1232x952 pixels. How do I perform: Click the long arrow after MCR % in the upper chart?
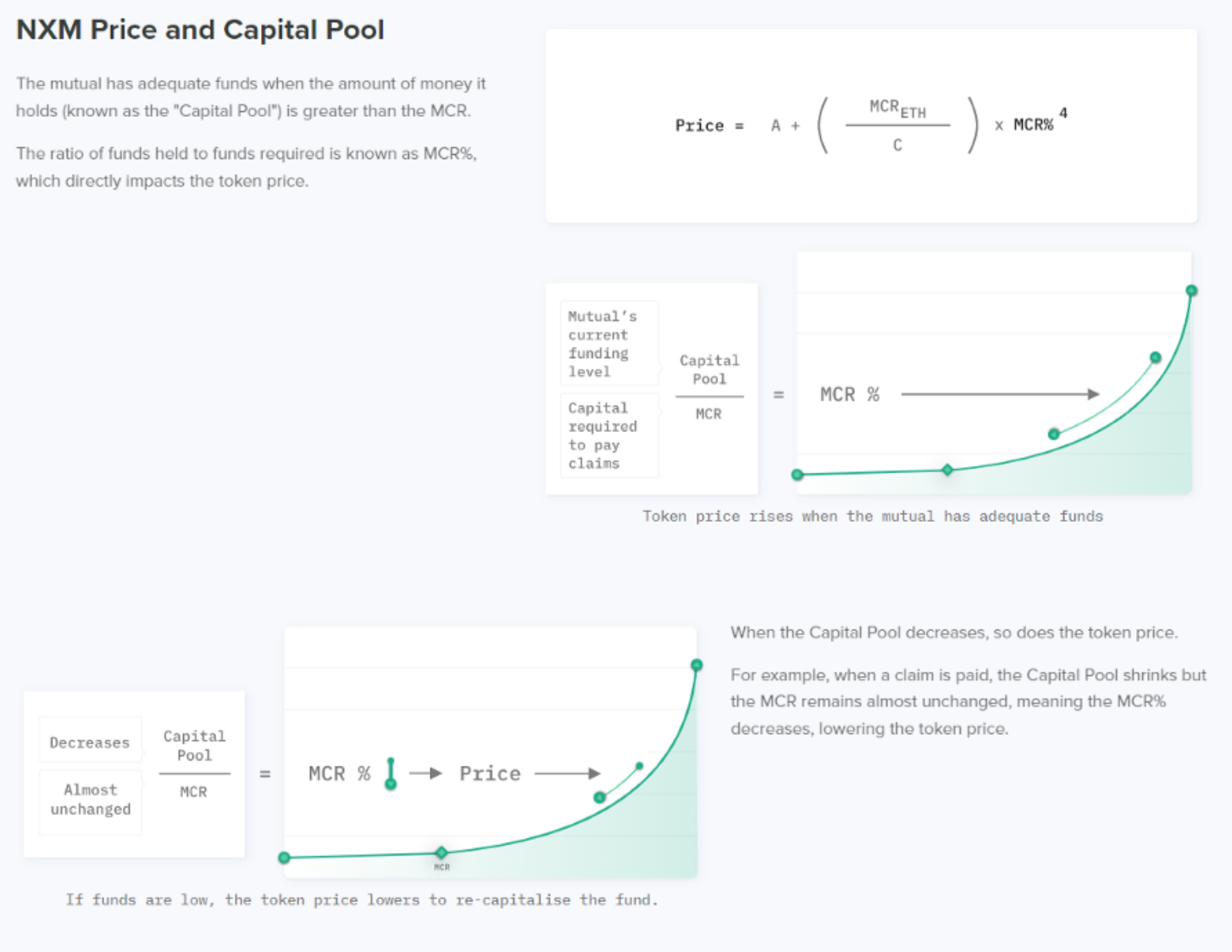[x=1000, y=394]
